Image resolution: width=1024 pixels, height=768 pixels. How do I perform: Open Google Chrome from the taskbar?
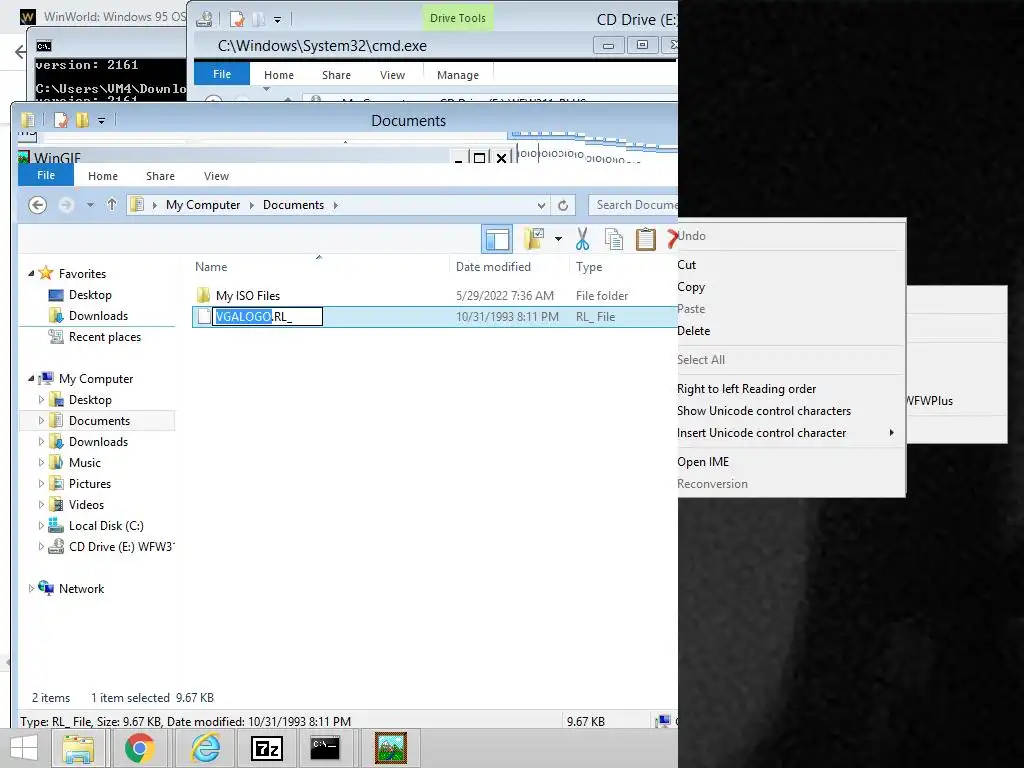(140, 748)
